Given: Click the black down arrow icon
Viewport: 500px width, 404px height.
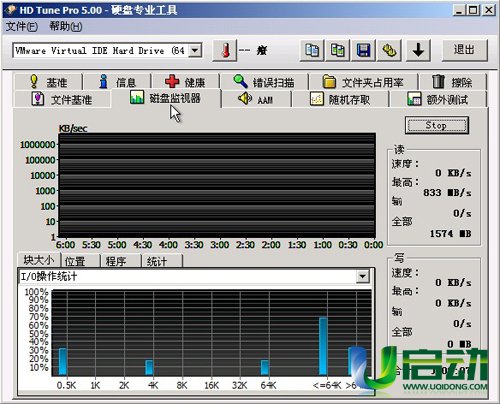Looking at the screenshot, I should coord(418,50).
